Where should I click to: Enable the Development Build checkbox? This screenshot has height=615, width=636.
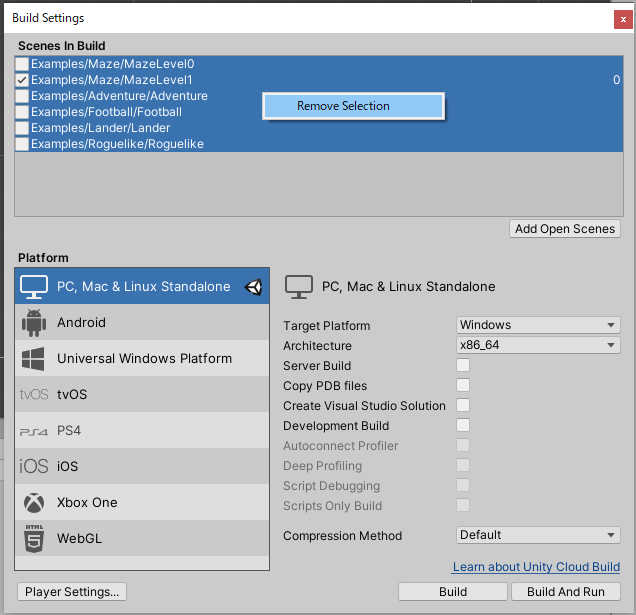click(463, 425)
